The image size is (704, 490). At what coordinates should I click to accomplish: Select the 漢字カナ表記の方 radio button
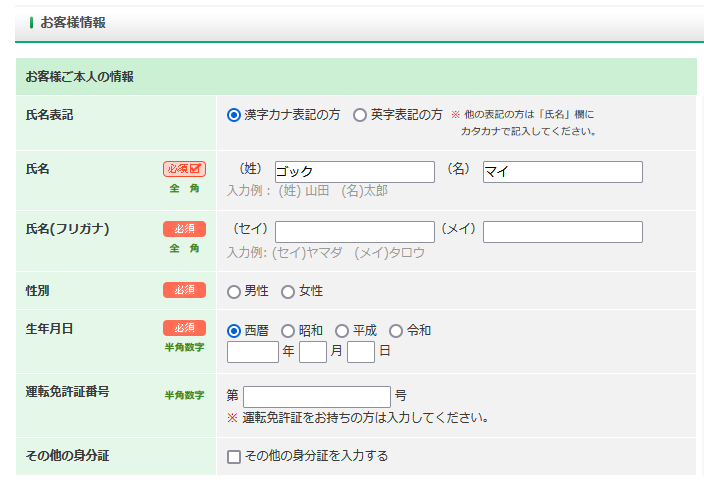coord(234,115)
